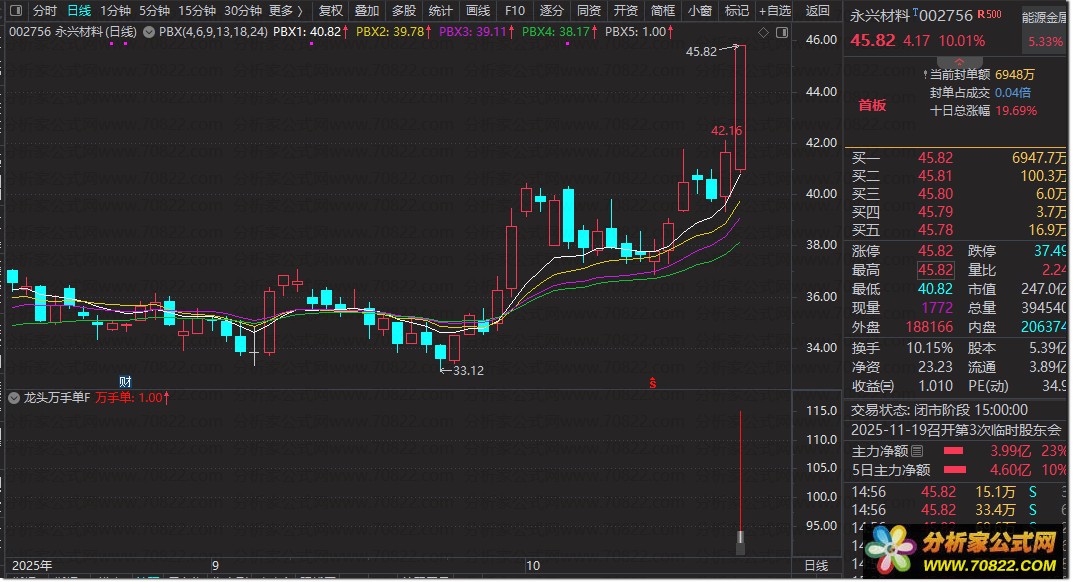Toggle the chart side panel icon

(x=781, y=32)
